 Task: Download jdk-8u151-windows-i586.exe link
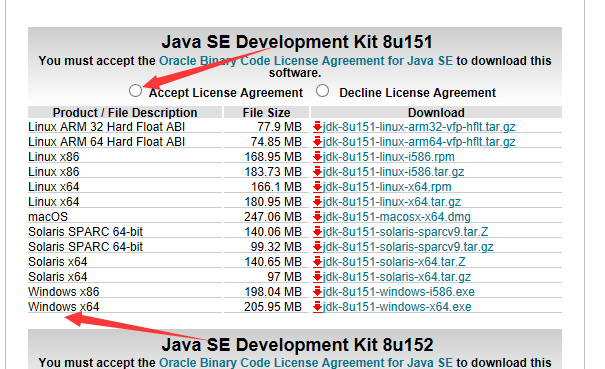399,292
